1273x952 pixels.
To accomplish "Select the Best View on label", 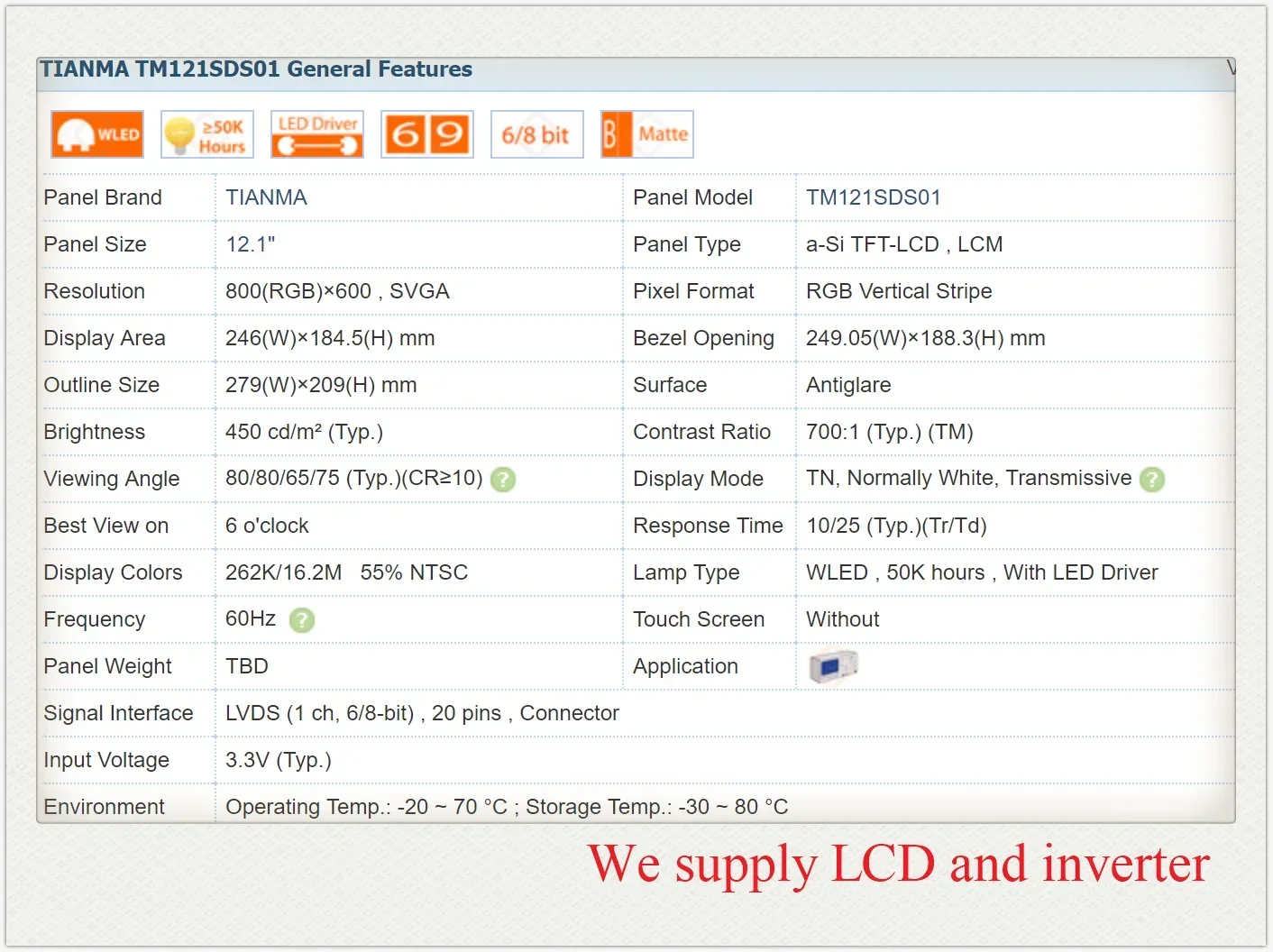I will click(x=105, y=526).
